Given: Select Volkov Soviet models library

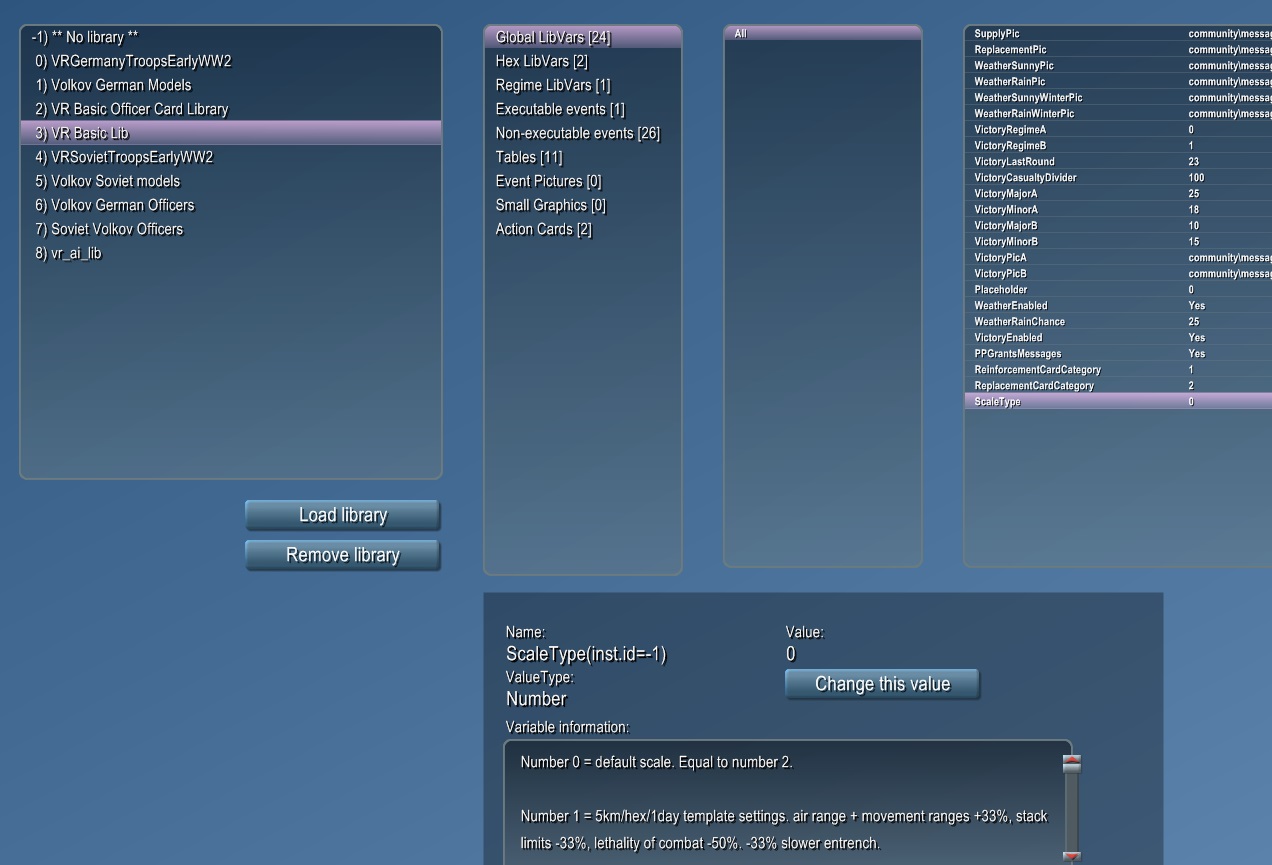Looking at the screenshot, I should click(231, 181).
